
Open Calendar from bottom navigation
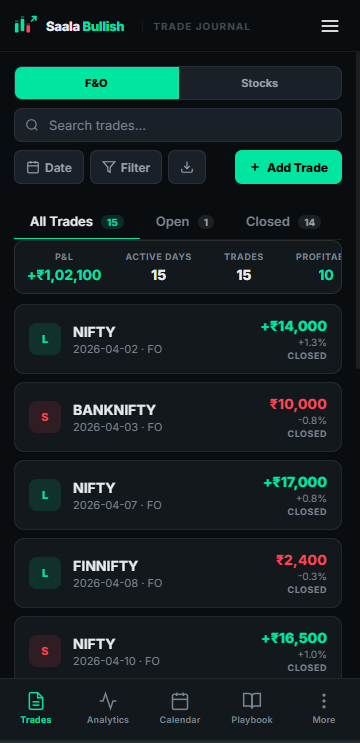tap(180, 708)
